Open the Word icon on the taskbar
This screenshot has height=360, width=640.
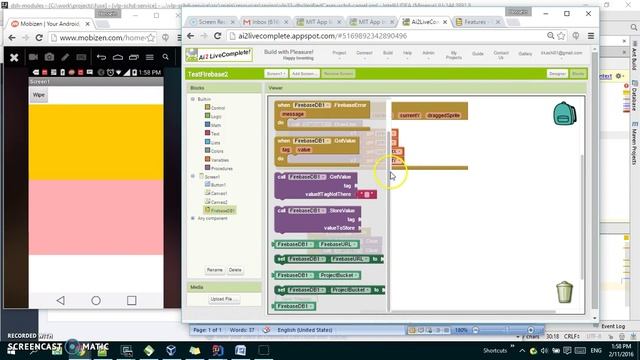coord(240,350)
